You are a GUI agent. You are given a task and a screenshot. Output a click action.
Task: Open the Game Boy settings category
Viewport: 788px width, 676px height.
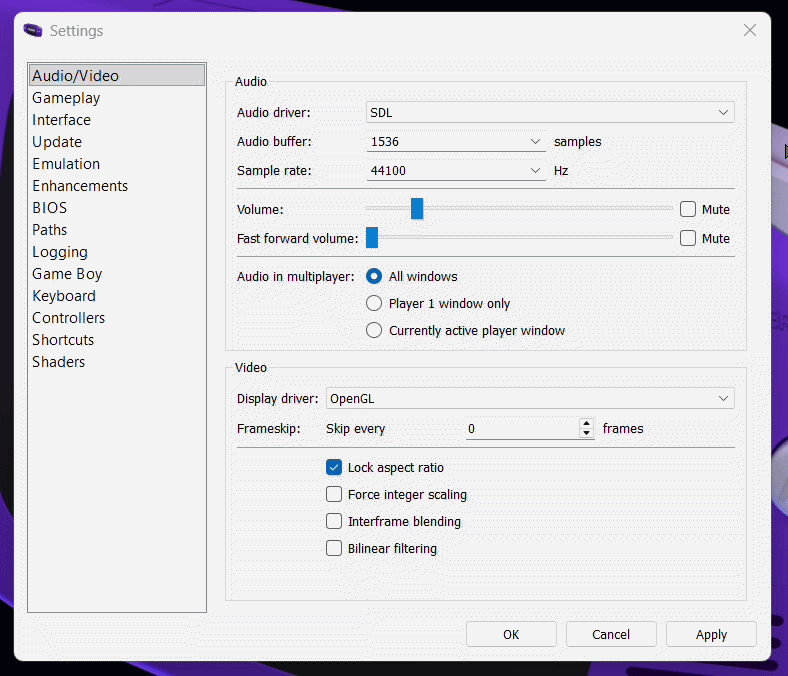pyautogui.click(x=117, y=274)
